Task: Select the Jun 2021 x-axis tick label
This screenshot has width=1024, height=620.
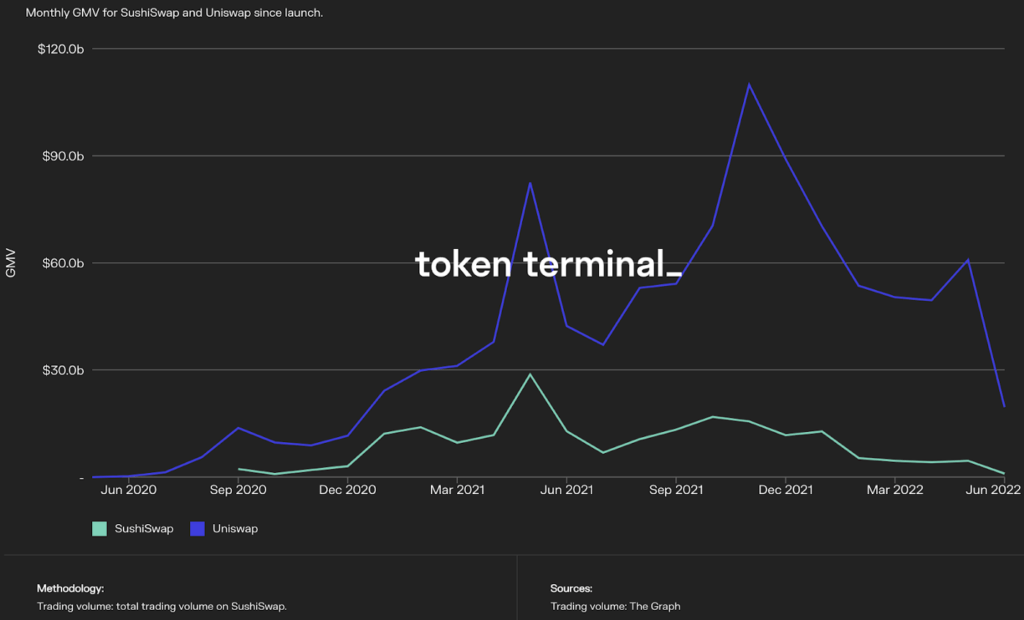Action: tap(567, 490)
